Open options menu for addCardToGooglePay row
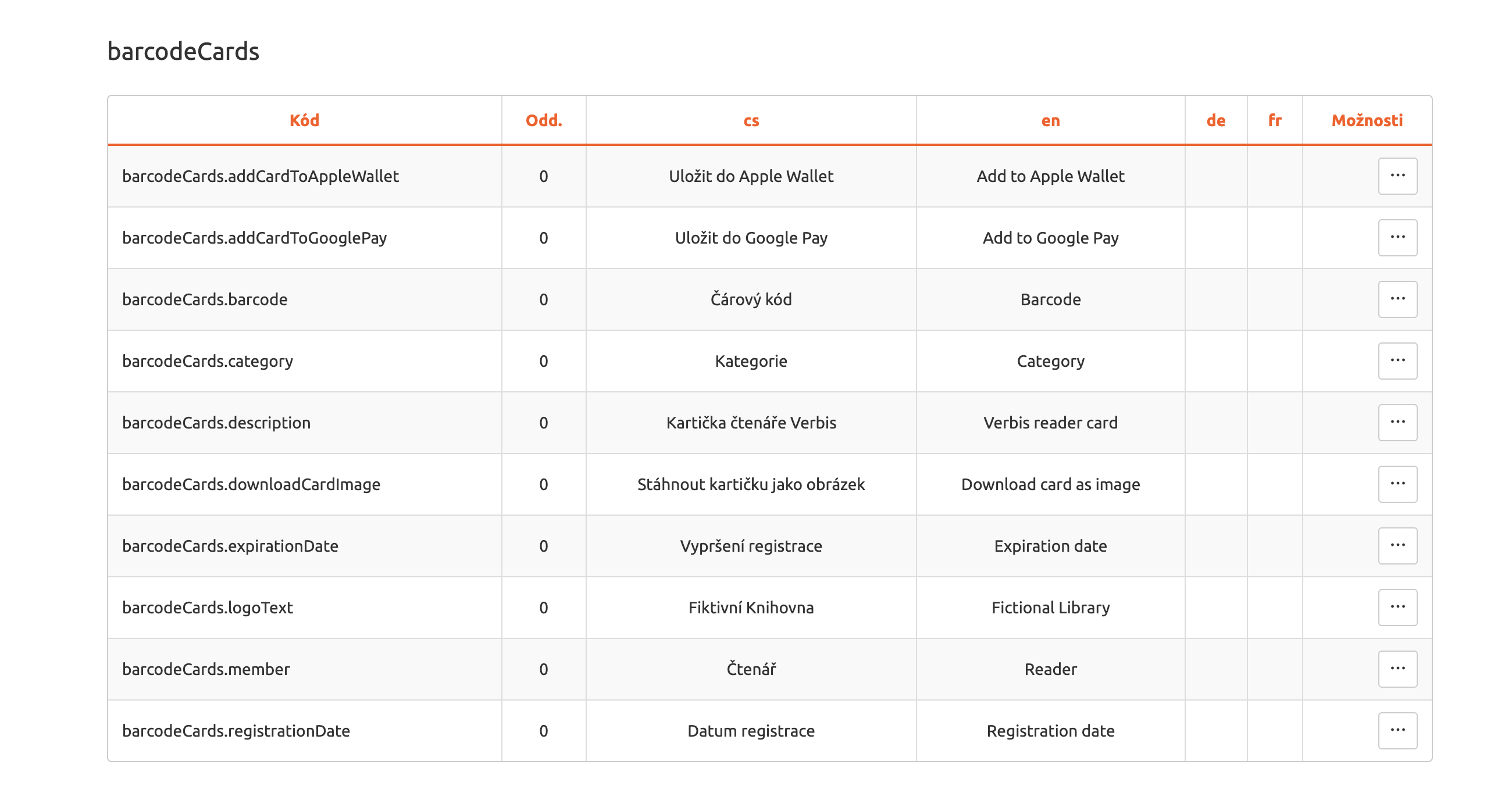 (x=1397, y=238)
